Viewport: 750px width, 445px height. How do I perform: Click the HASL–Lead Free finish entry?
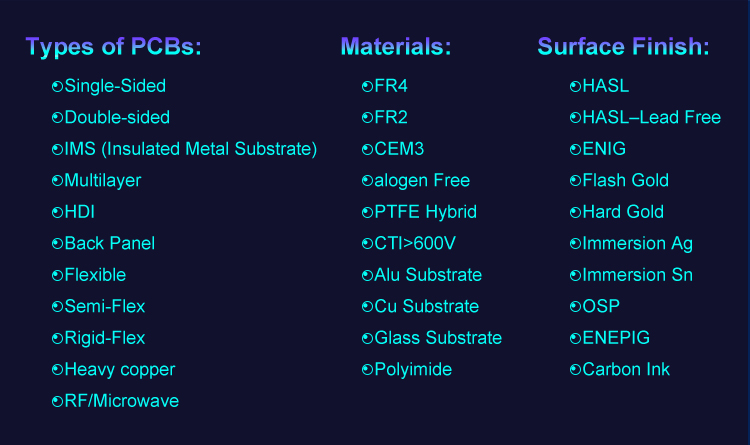point(652,117)
